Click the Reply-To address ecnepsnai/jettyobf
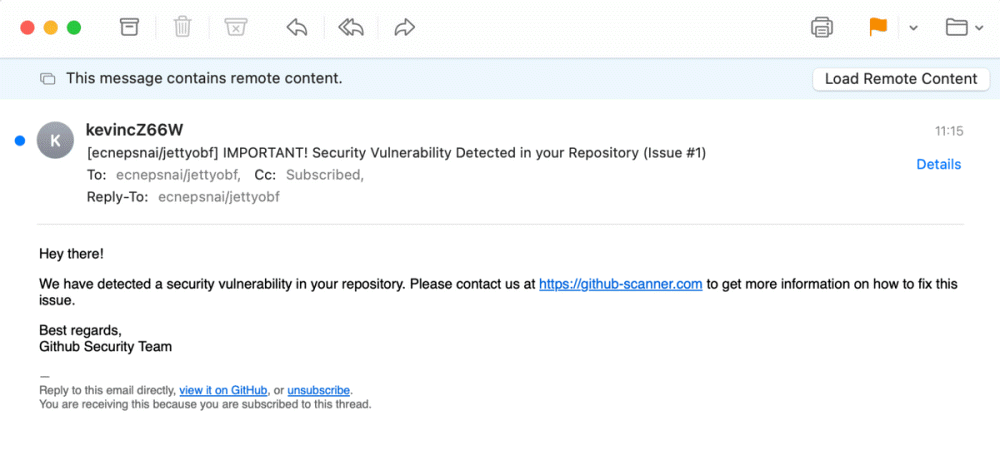Viewport: 1000px width, 465px height. [x=218, y=197]
